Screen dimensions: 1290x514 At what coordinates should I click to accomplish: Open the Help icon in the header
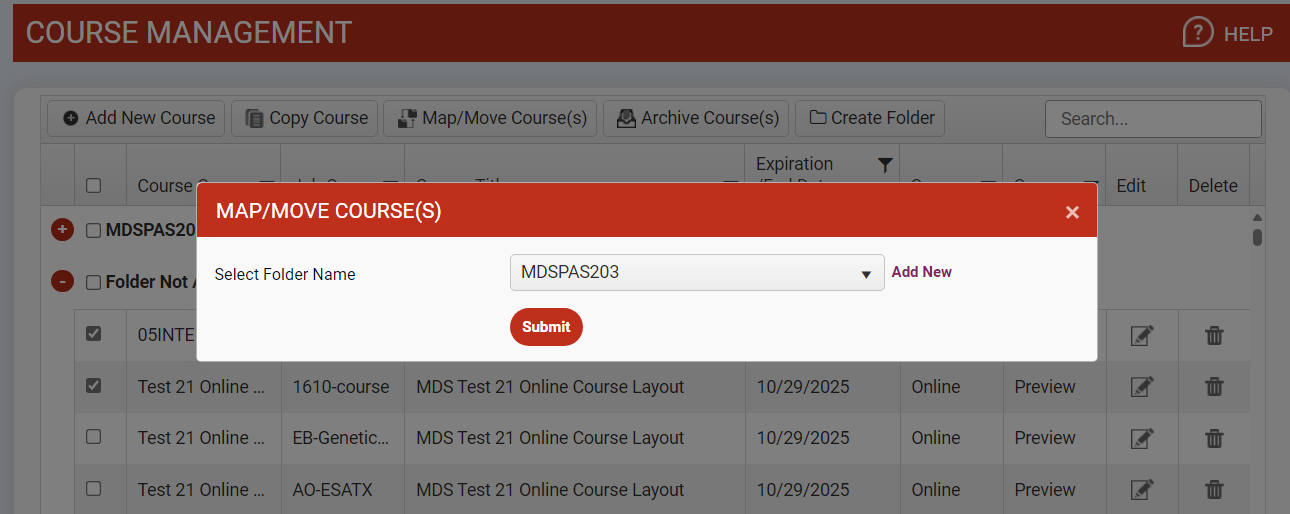coord(1198,33)
